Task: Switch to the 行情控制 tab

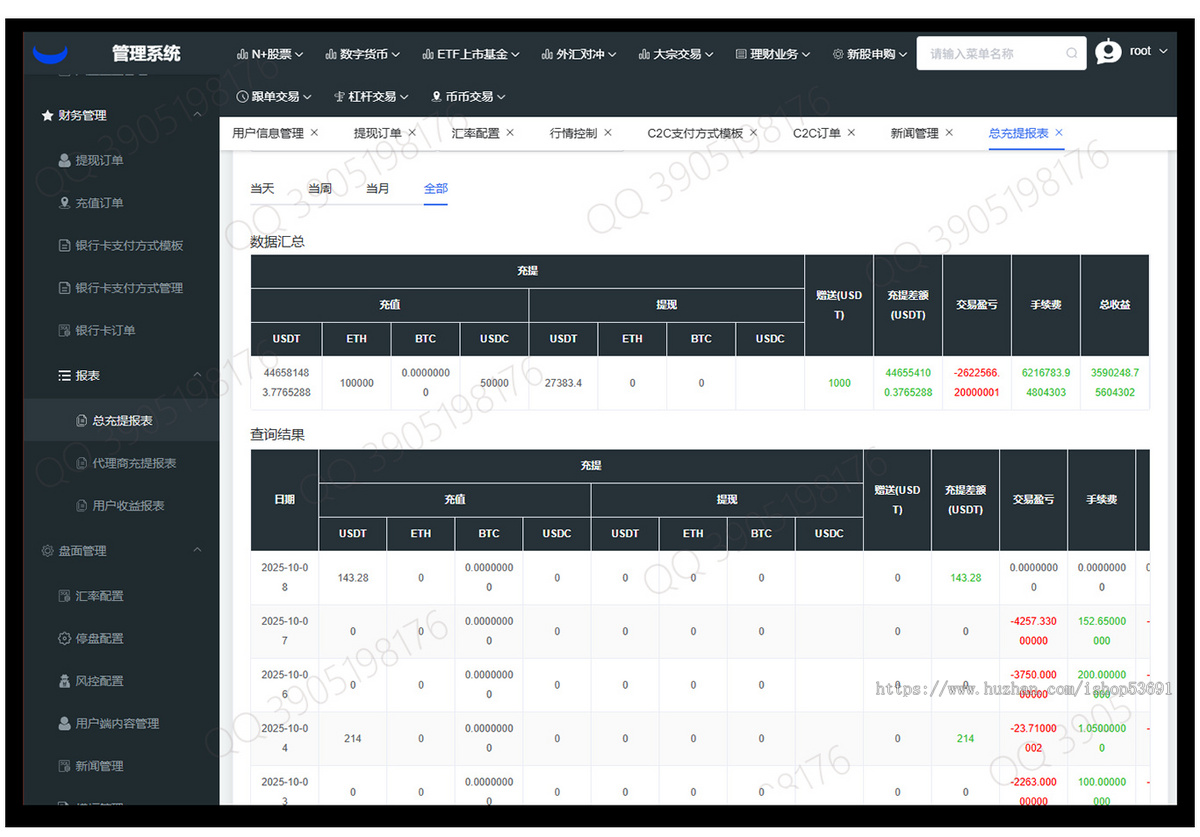Action: (573, 133)
